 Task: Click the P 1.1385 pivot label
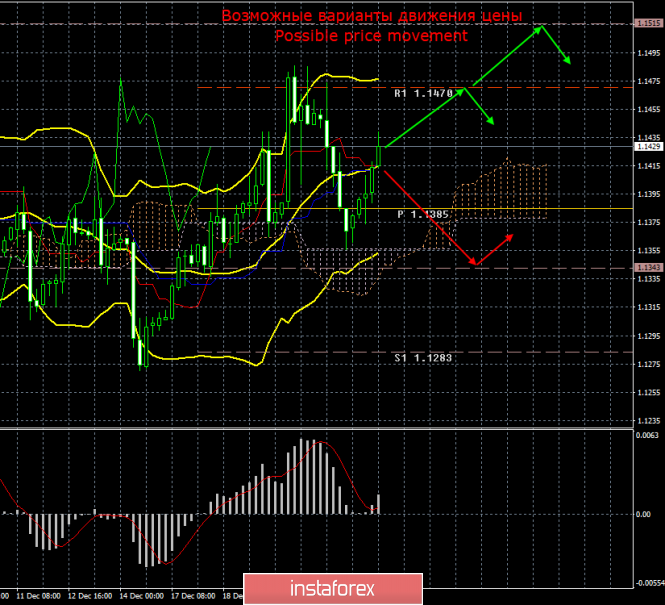(423, 215)
